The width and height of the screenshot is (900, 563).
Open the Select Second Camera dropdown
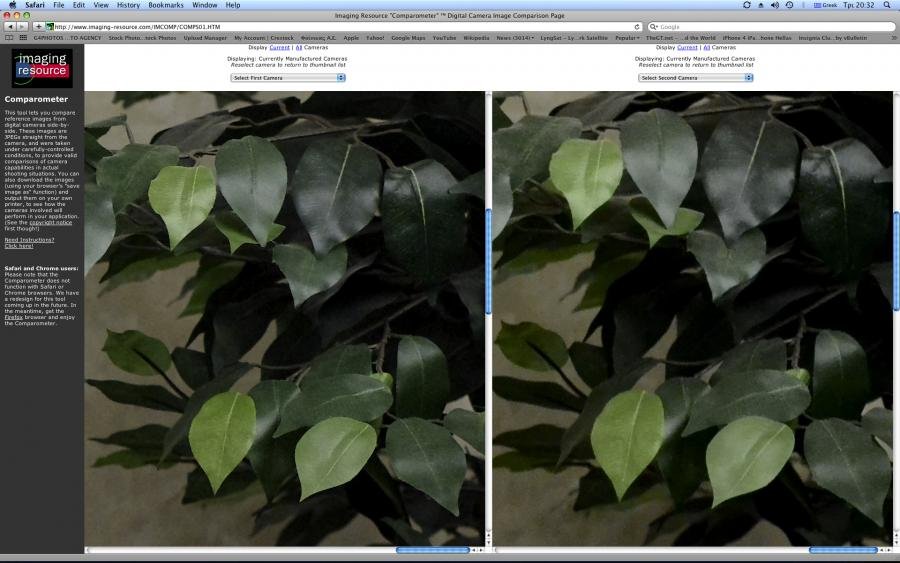696,77
